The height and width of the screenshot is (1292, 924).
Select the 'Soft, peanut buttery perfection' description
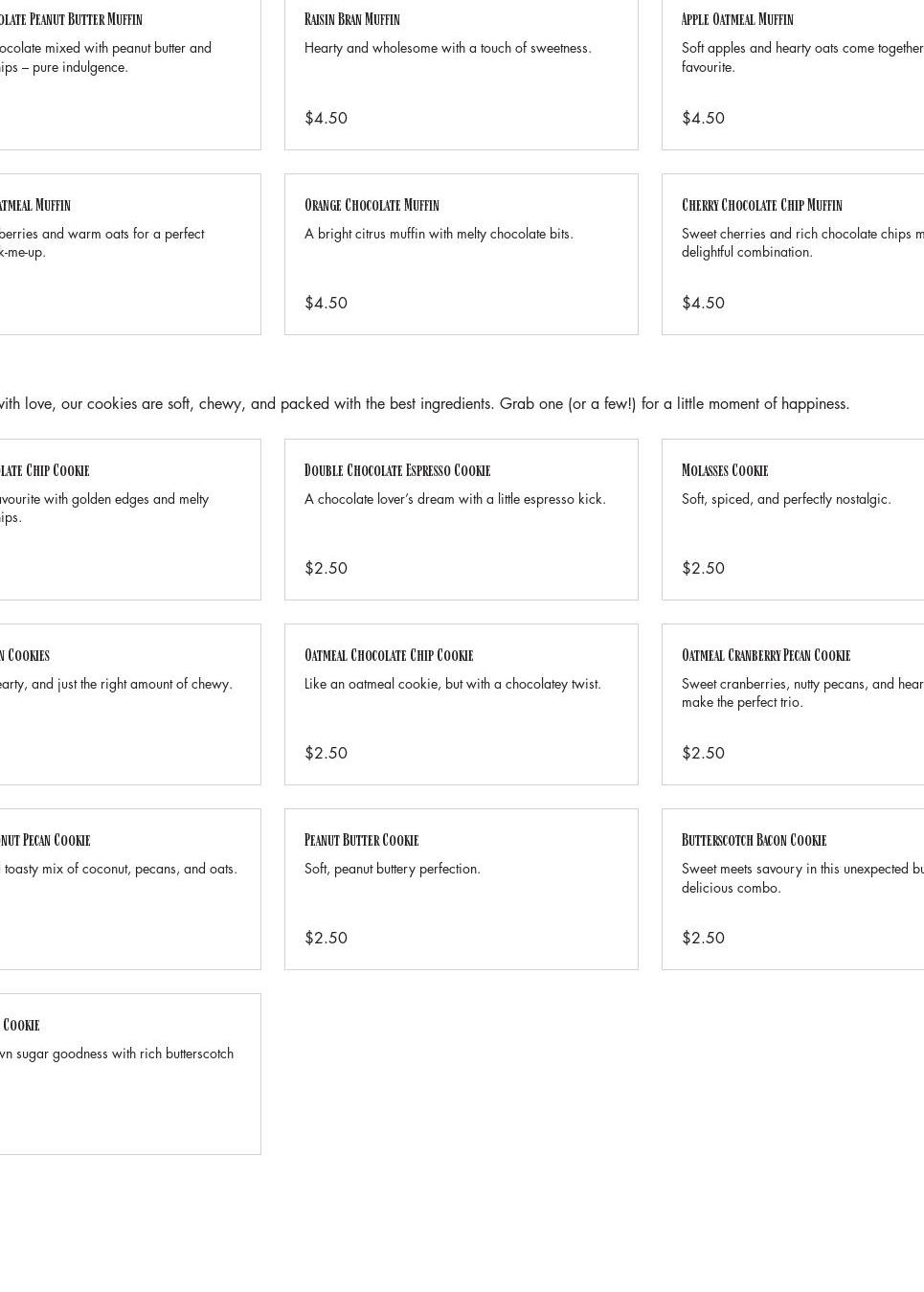[x=393, y=869]
